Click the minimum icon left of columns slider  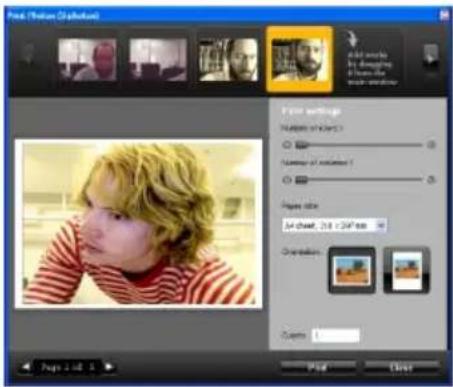coord(286,180)
